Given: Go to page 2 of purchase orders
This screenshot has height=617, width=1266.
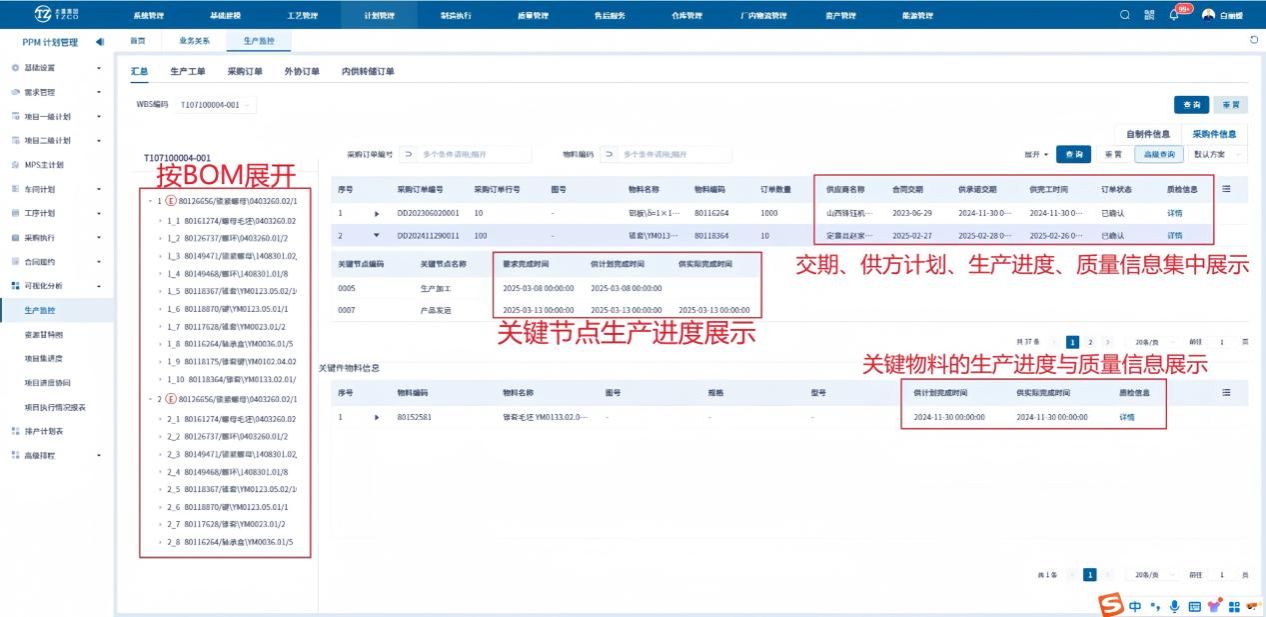Looking at the screenshot, I should click(x=1090, y=342).
